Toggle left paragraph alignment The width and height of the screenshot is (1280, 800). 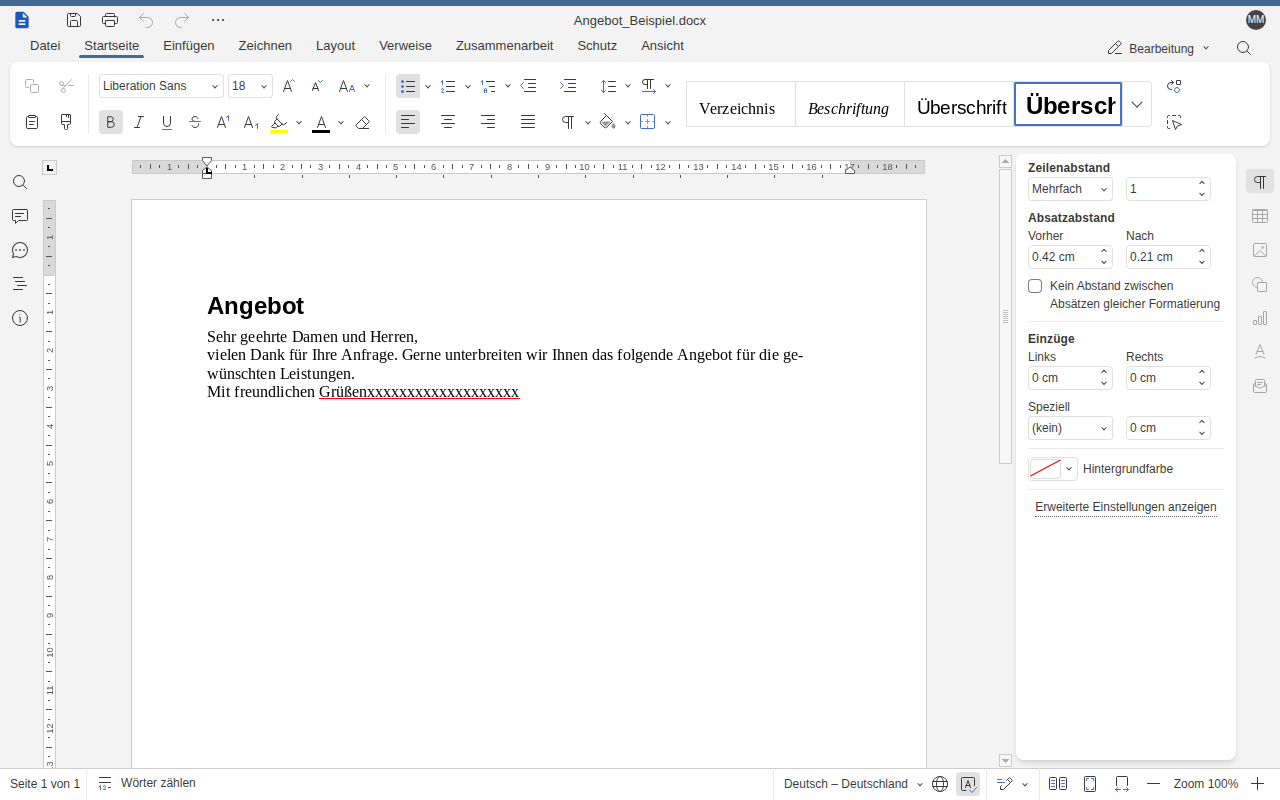(x=408, y=122)
